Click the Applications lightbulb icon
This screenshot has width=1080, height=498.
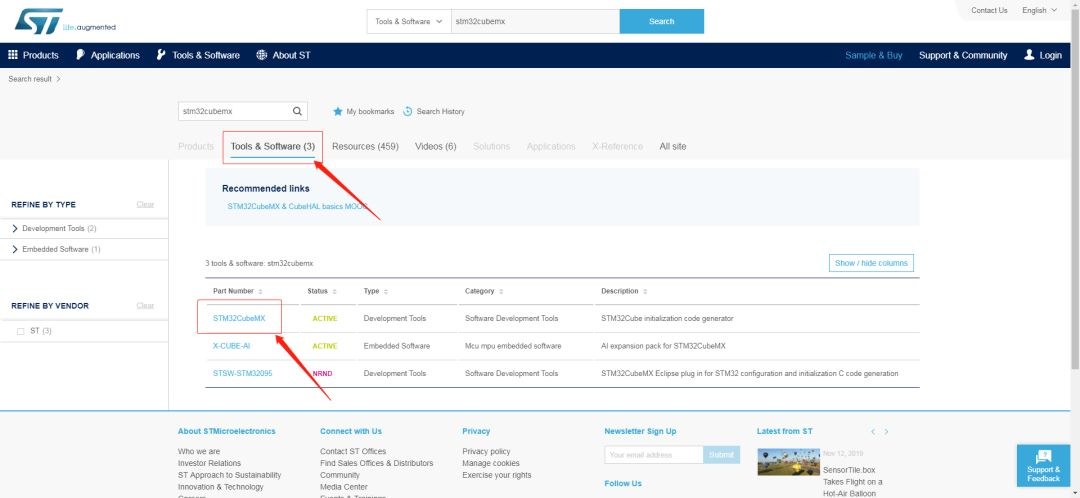coord(81,55)
